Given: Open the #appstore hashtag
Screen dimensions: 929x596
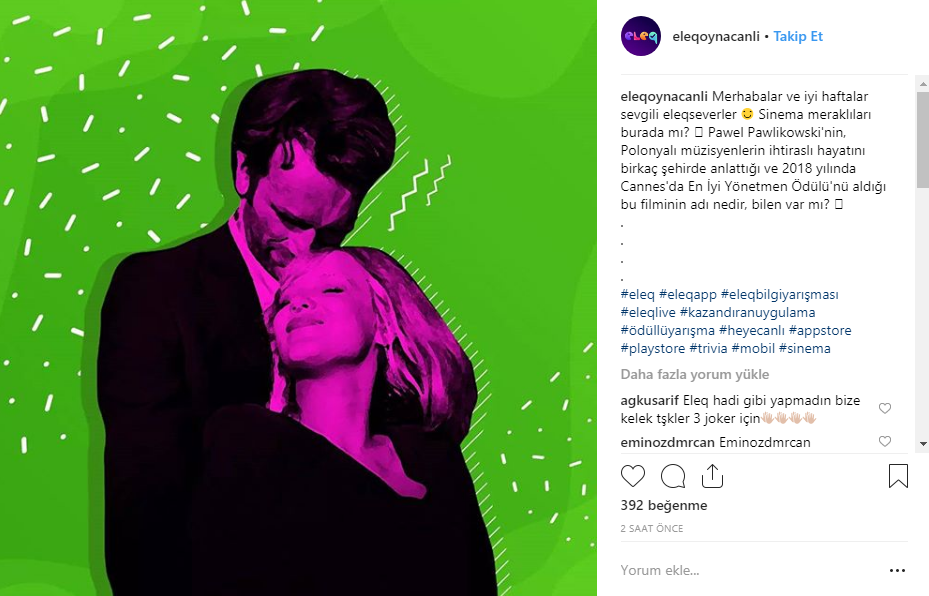Looking at the screenshot, I should pos(822,329).
